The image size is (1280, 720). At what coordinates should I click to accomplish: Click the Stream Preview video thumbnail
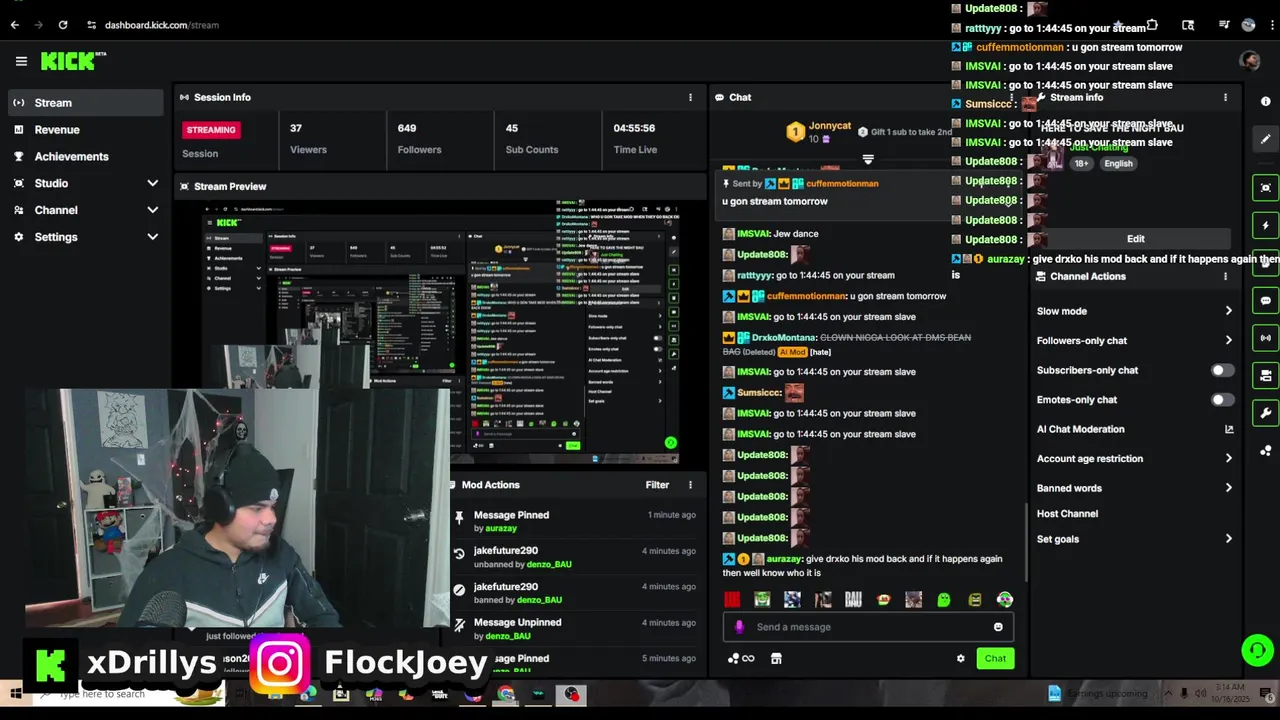click(440, 332)
